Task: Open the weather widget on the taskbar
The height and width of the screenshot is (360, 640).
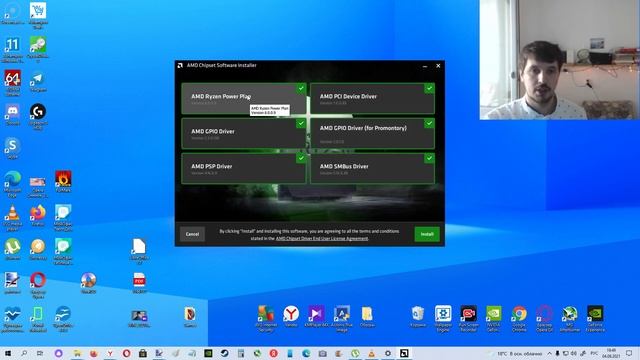Action: [x=520, y=353]
